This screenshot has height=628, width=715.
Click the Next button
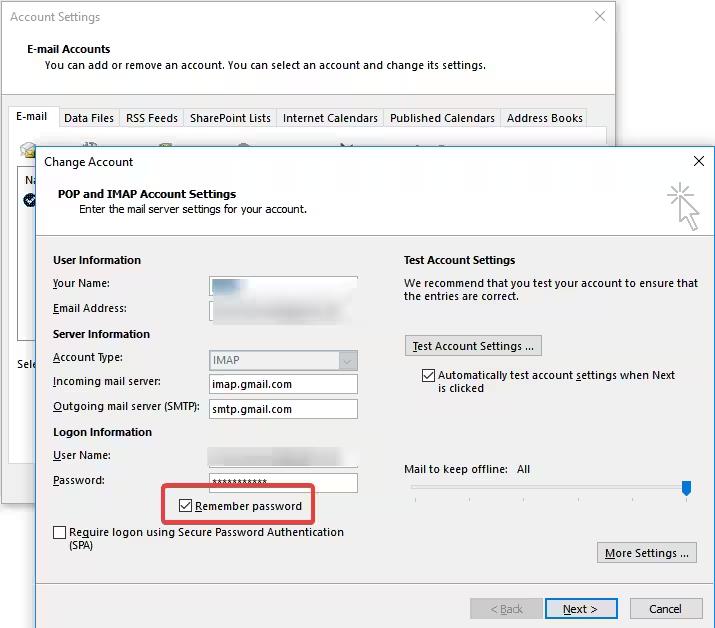point(581,609)
